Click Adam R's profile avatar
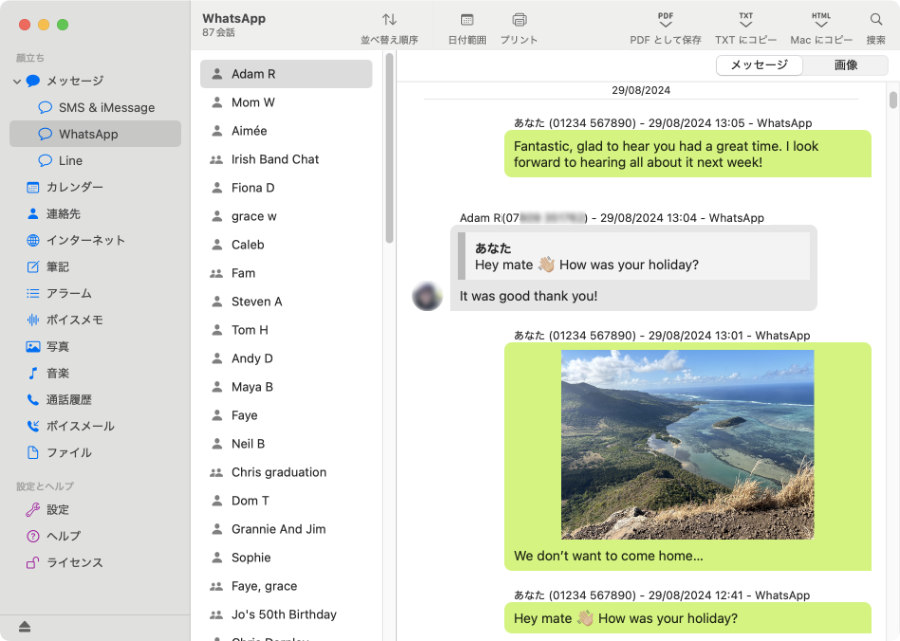The image size is (900, 641). [x=427, y=296]
